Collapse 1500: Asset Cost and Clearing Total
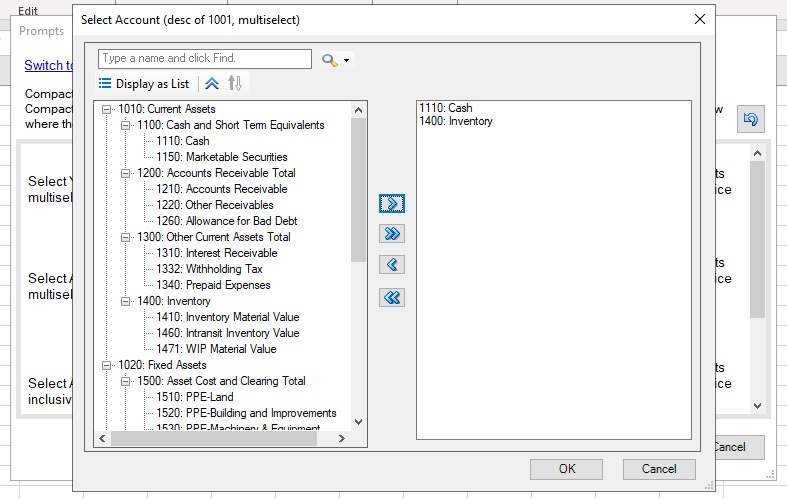This screenshot has height=499, width=787. [125, 381]
